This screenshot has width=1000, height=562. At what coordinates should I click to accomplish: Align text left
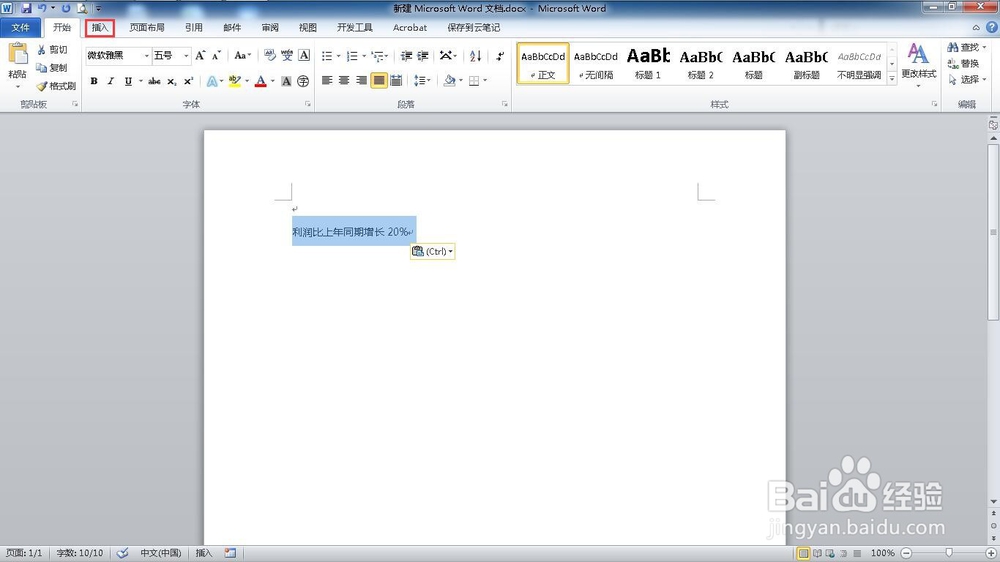pyautogui.click(x=327, y=80)
